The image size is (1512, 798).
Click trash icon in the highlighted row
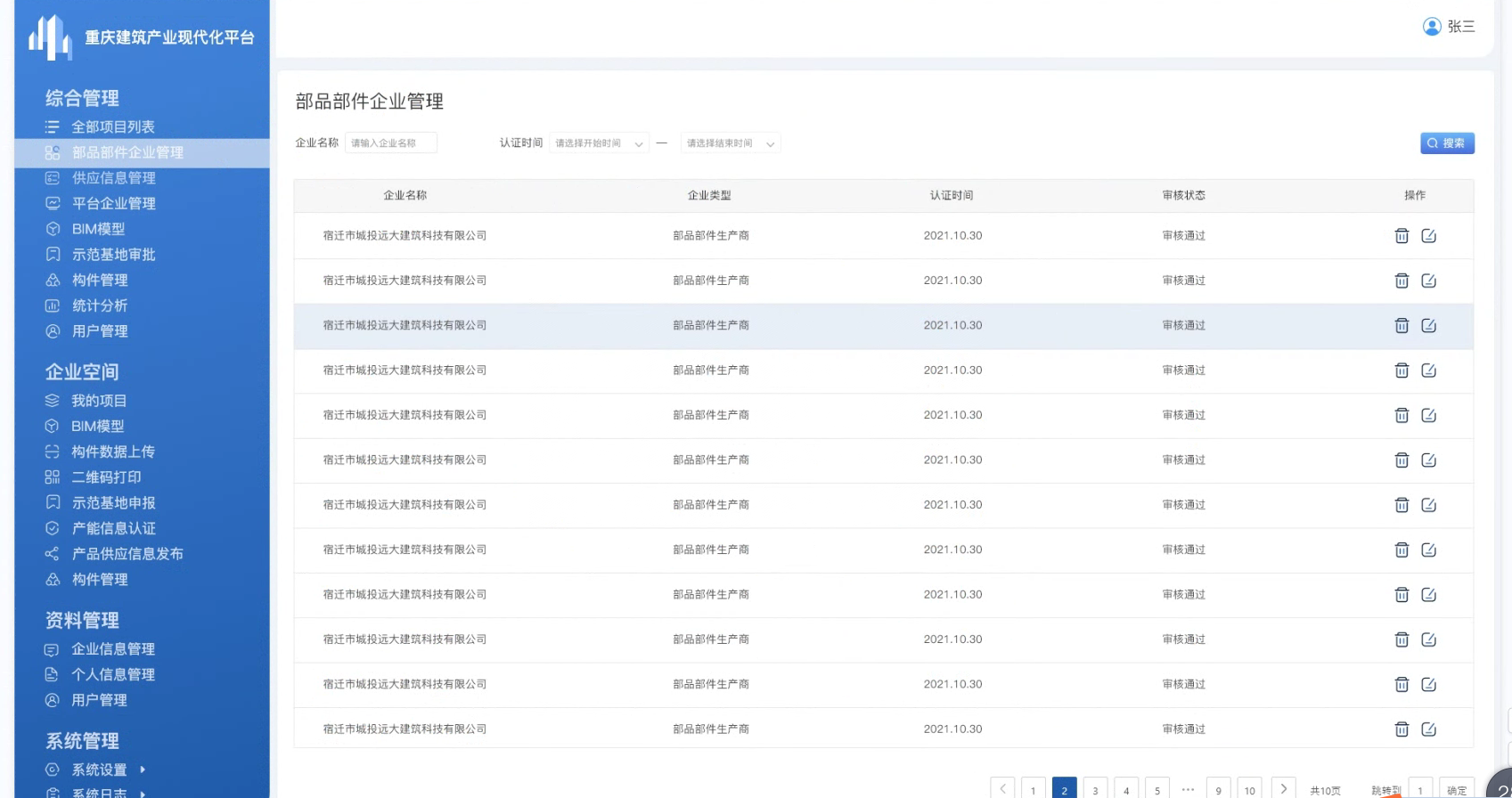point(1402,326)
